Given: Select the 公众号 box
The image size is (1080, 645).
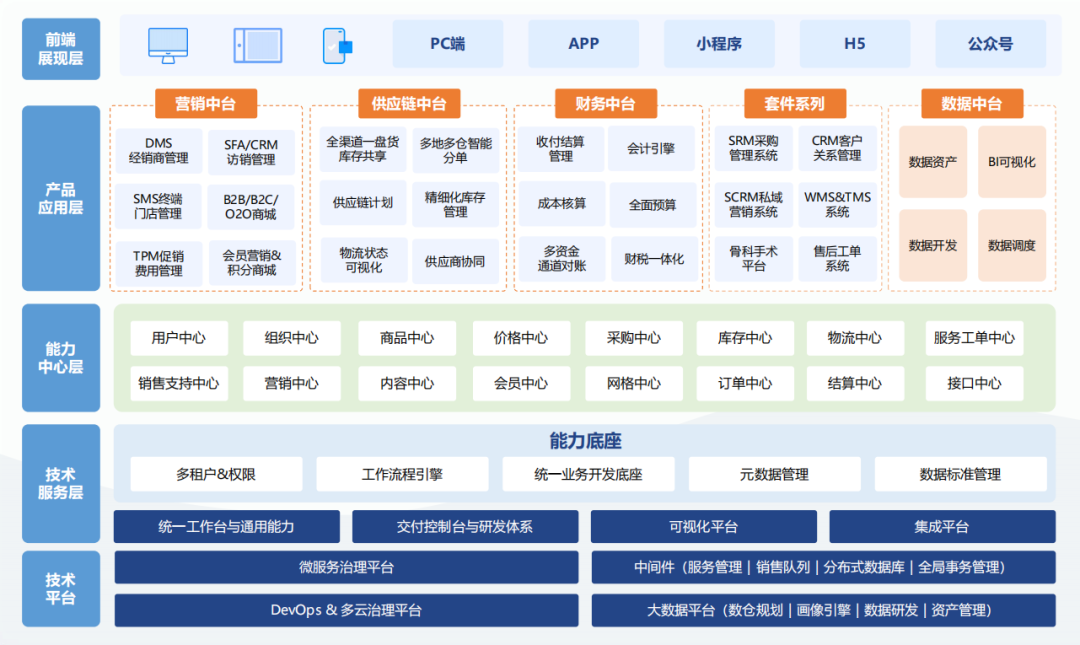Looking at the screenshot, I should tap(990, 44).
